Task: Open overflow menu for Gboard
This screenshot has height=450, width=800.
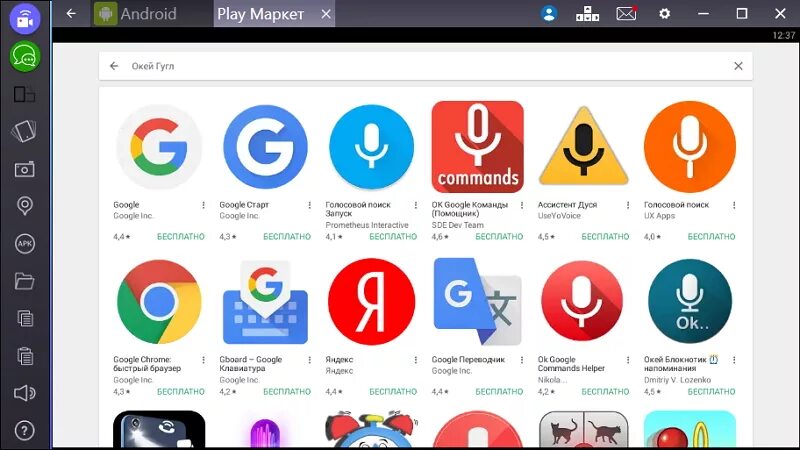Action: (x=310, y=360)
